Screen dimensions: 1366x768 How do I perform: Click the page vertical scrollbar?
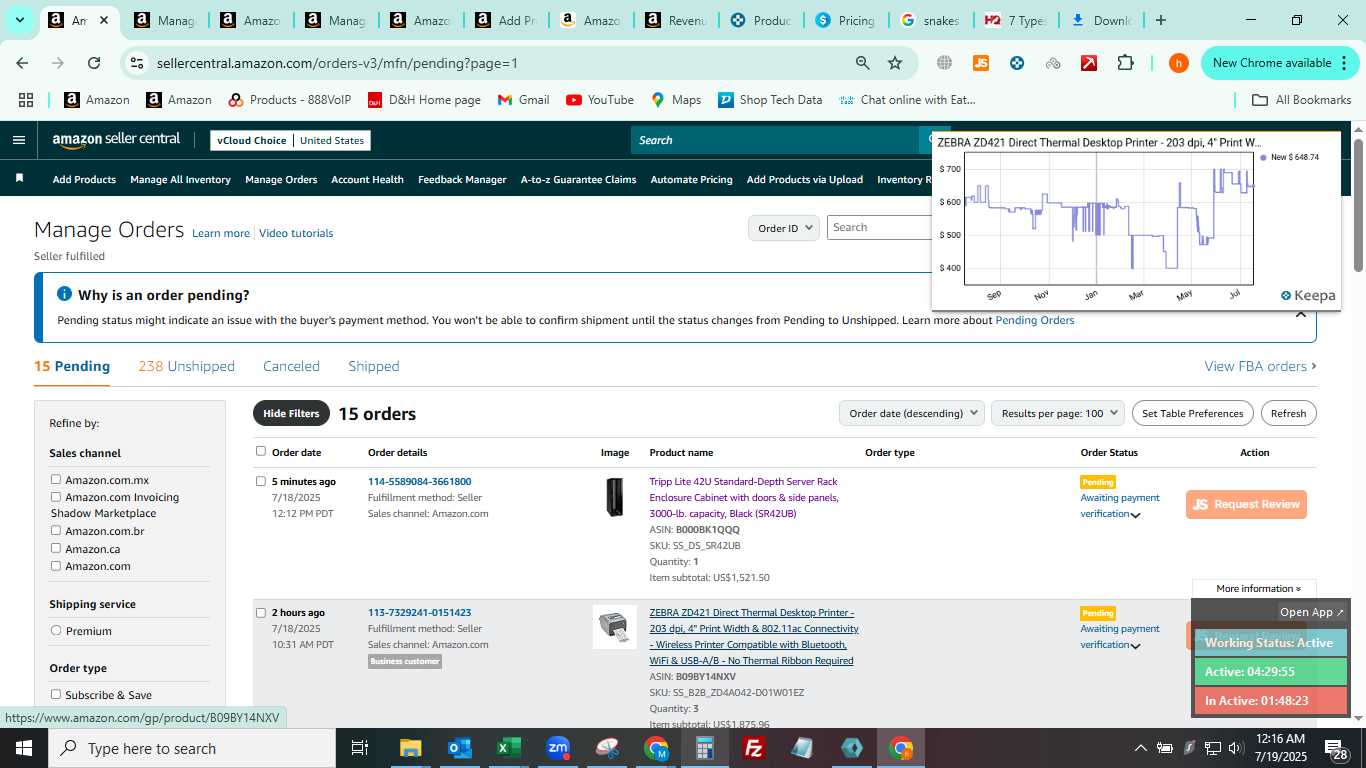tap(1358, 205)
